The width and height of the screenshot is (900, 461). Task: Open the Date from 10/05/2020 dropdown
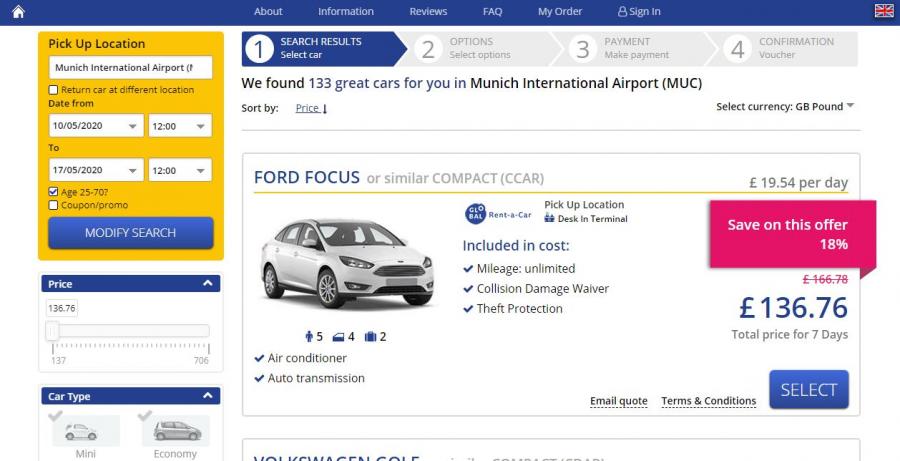pos(96,126)
